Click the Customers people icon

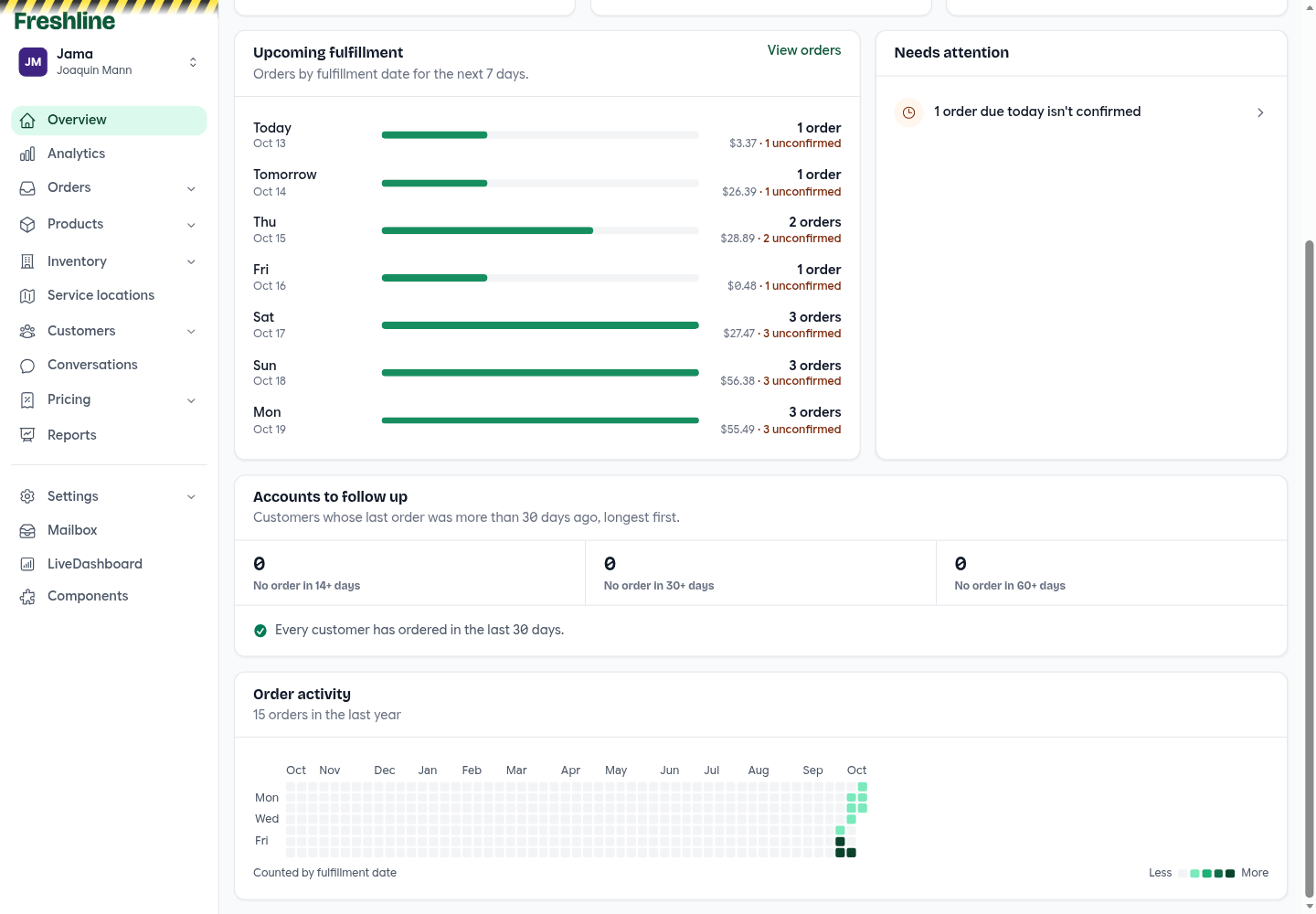(x=27, y=331)
